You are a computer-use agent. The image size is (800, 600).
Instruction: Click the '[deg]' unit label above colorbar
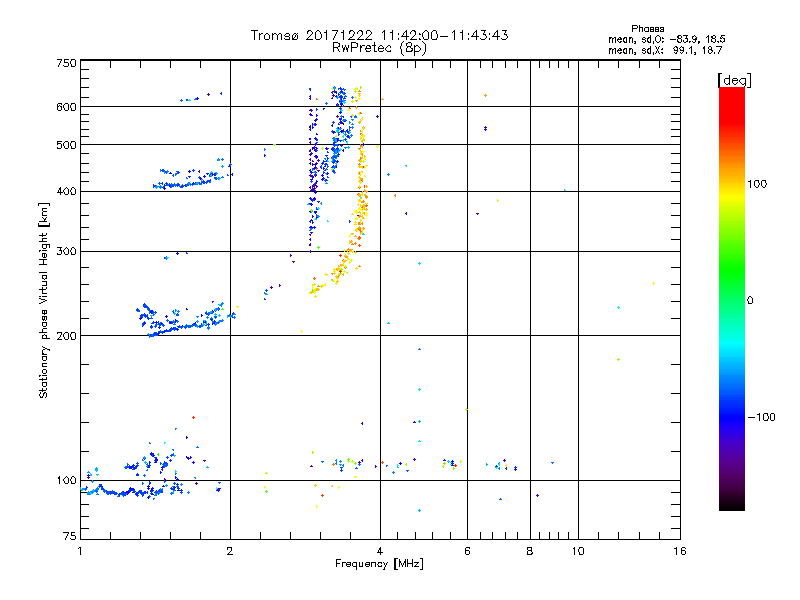point(734,80)
